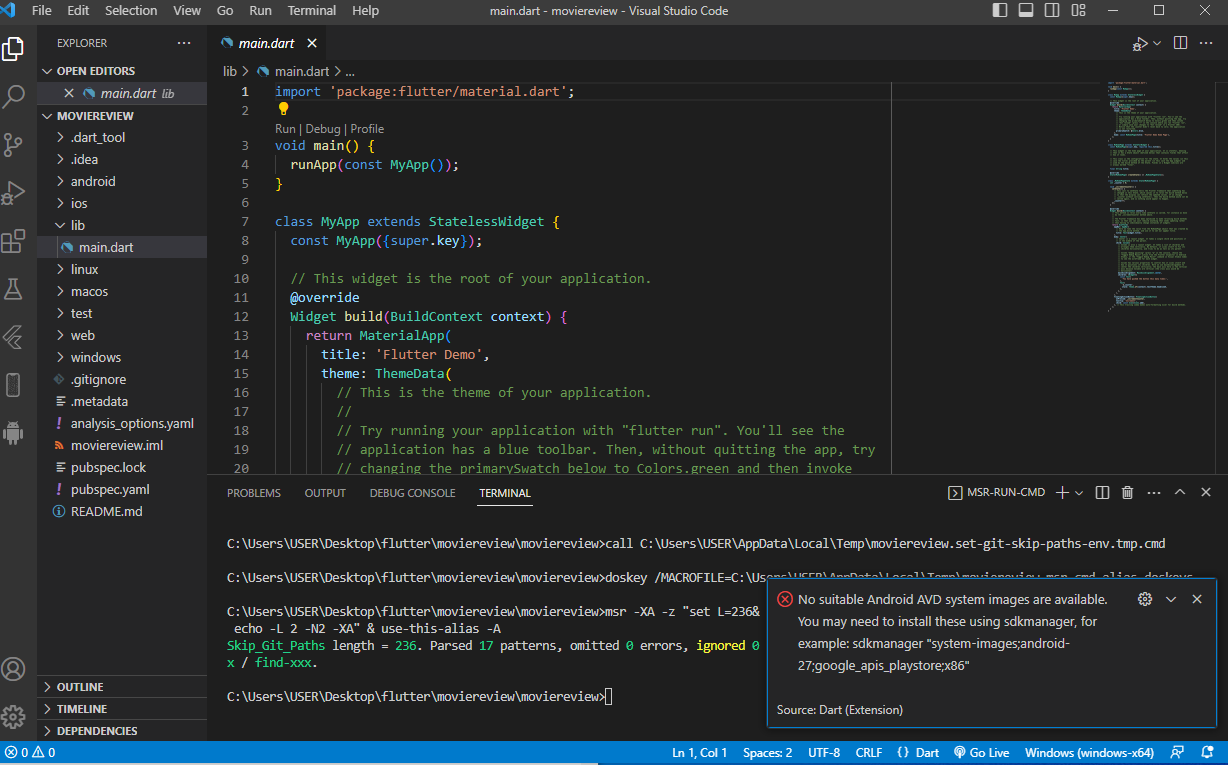Open the Accounts menu icon
Screen dimensions: 1228x765
coord(13,669)
